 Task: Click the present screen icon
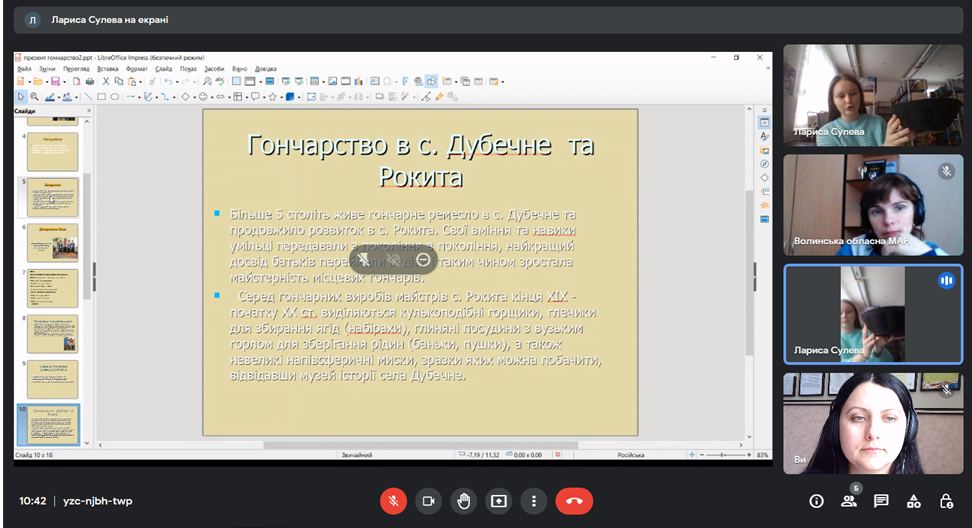498,501
